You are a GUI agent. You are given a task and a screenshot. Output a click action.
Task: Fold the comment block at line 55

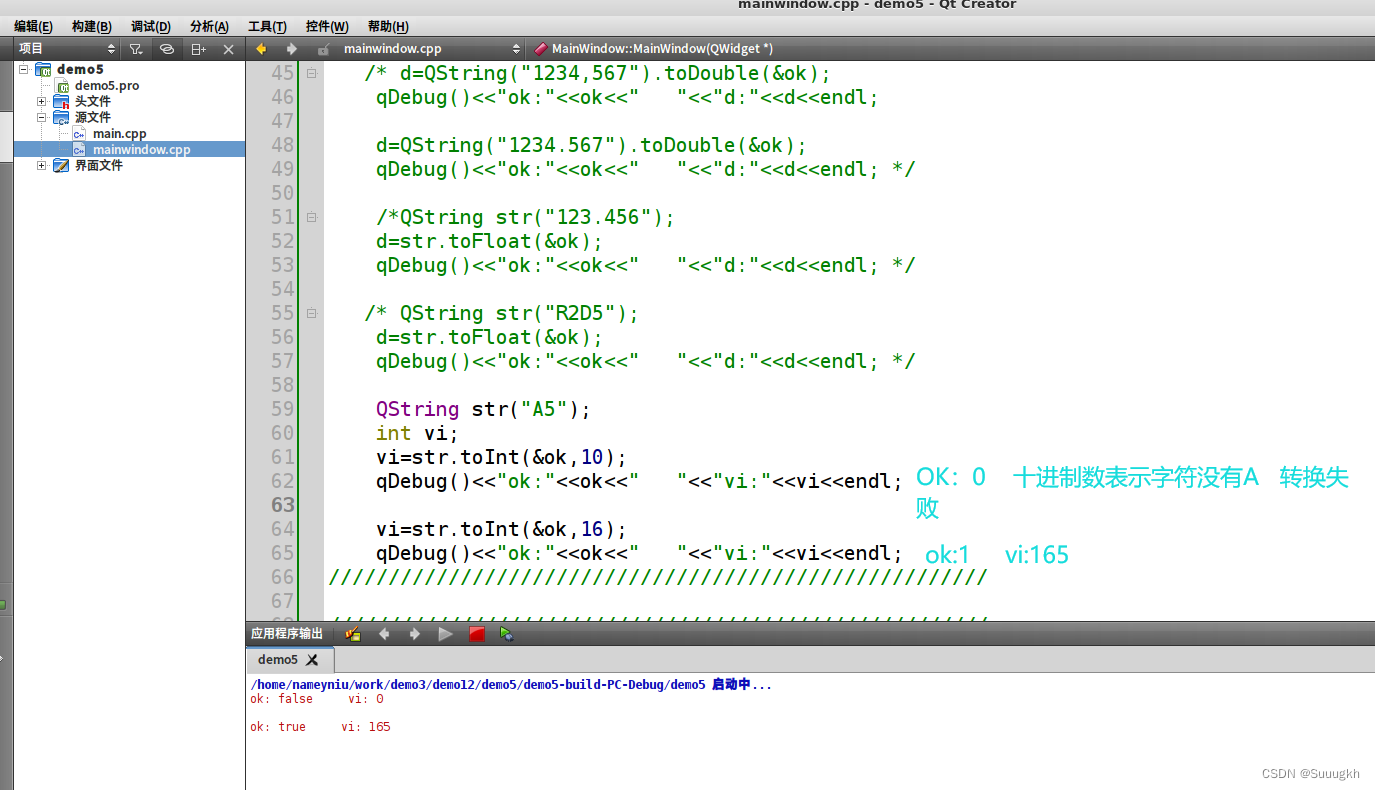pos(311,313)
